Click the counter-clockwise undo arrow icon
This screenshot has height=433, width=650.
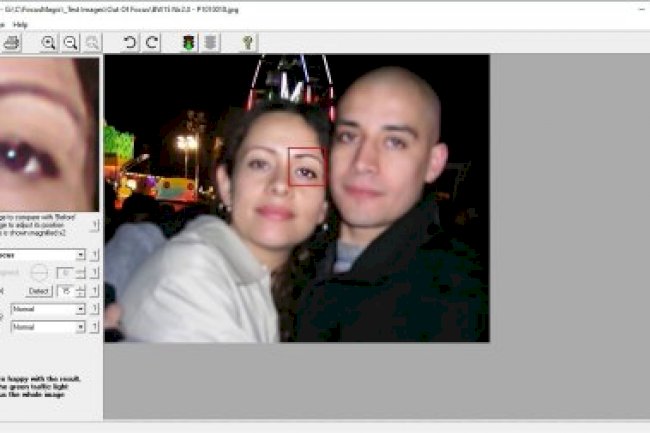click(129, 42)
